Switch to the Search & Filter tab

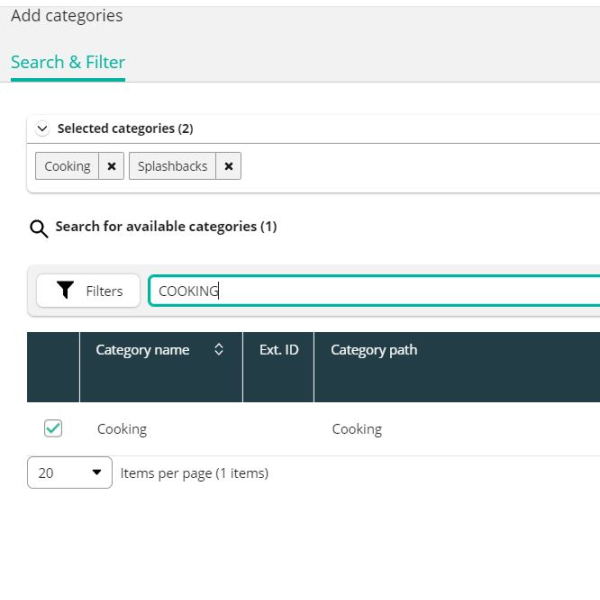click(x=68, y=62)
